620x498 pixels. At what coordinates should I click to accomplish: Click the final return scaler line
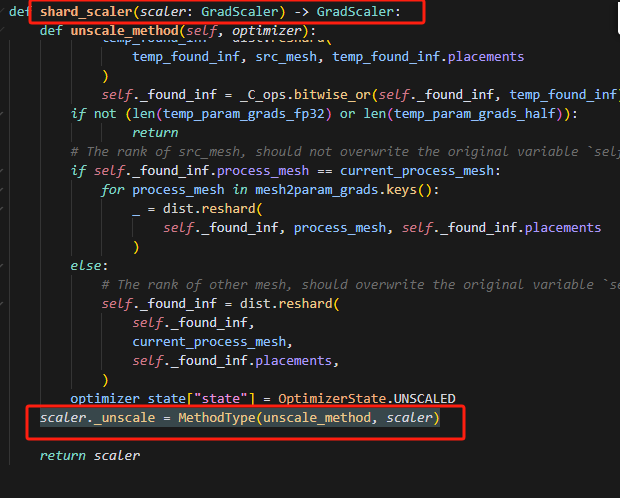(89, 455)
